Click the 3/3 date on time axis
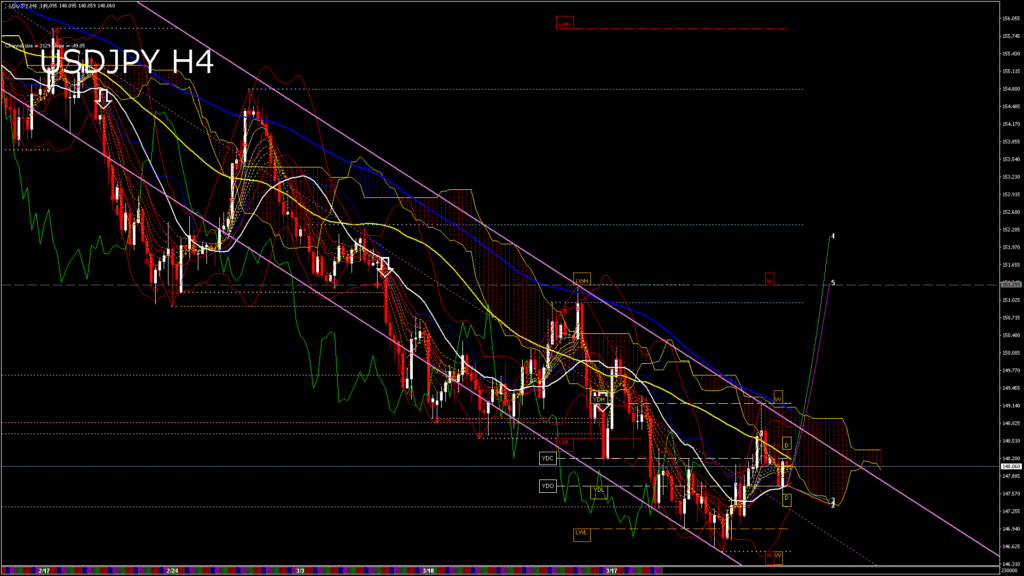Screen dimensions: 1024x576 [x=300, y=570]
